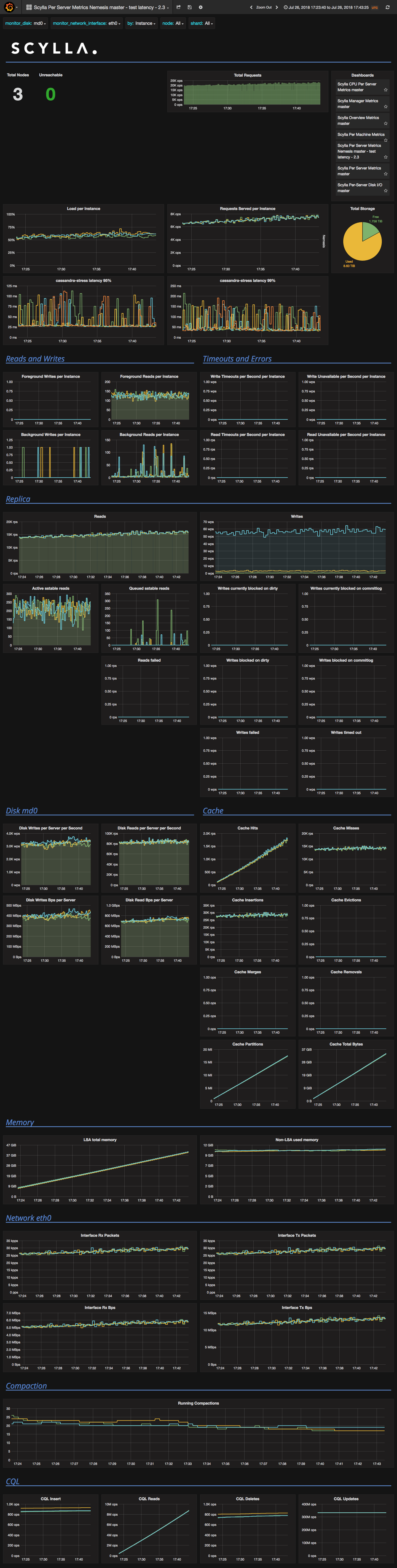Share the dashboard using the share icon

click(x=178, y=7)
